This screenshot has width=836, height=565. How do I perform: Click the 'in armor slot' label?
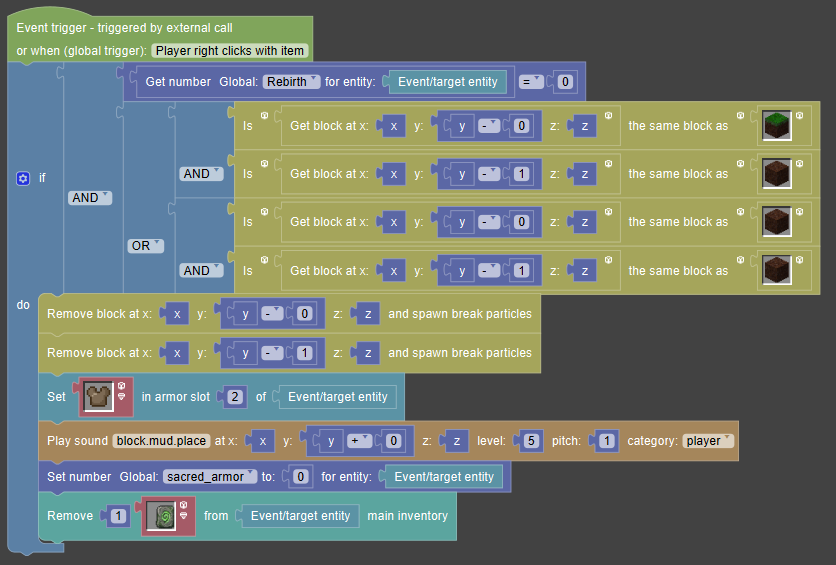pos(176,397)
